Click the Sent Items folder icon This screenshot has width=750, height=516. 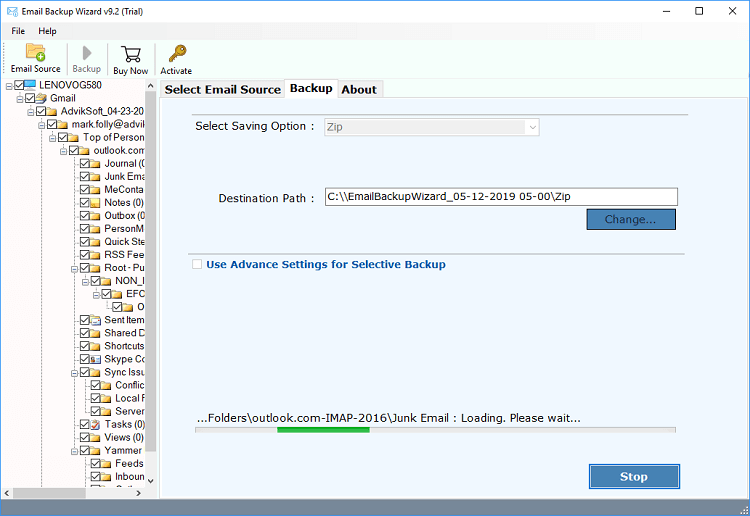[95, 320]
